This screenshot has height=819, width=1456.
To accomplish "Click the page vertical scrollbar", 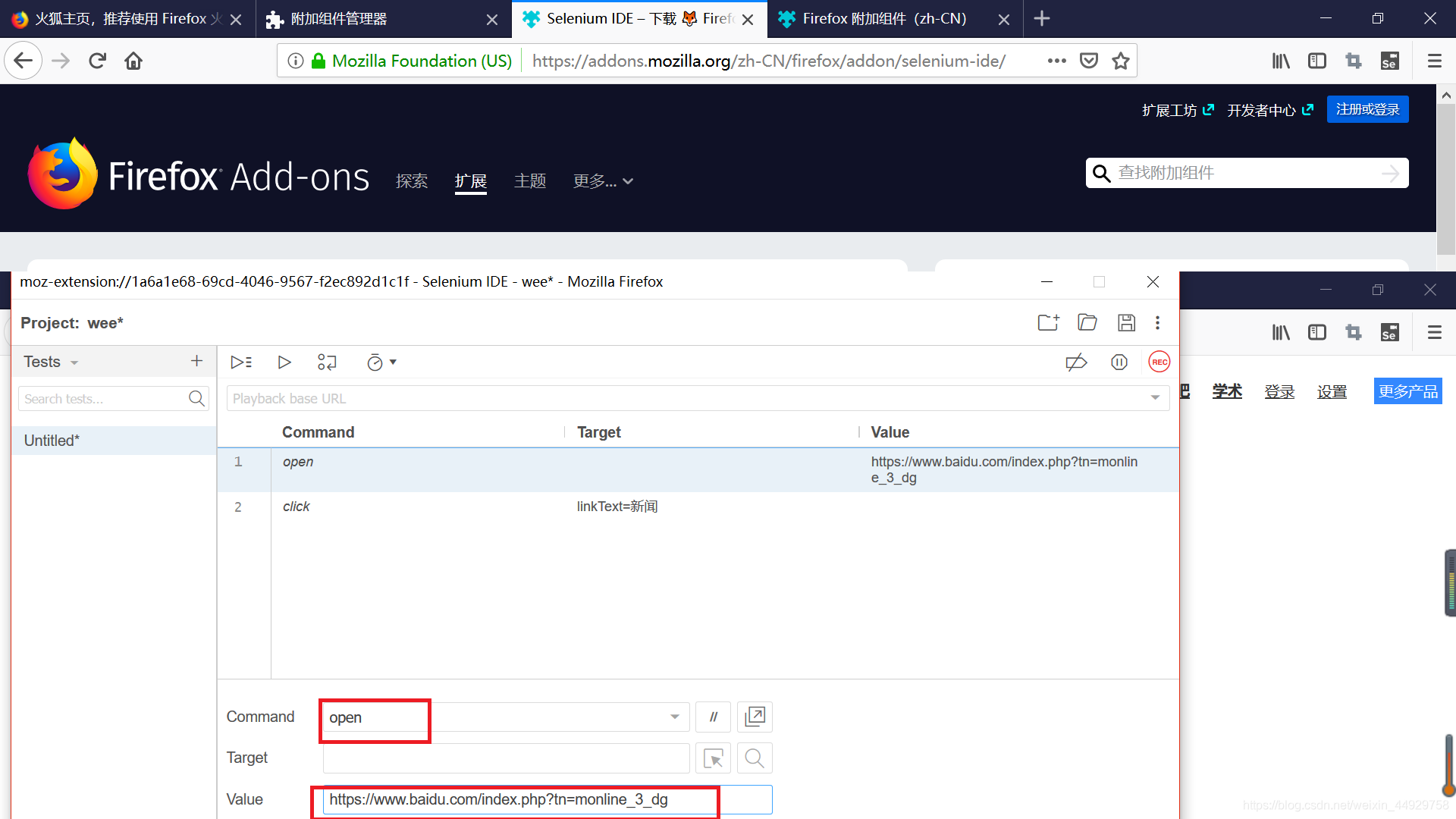I will click(1446, 178).
